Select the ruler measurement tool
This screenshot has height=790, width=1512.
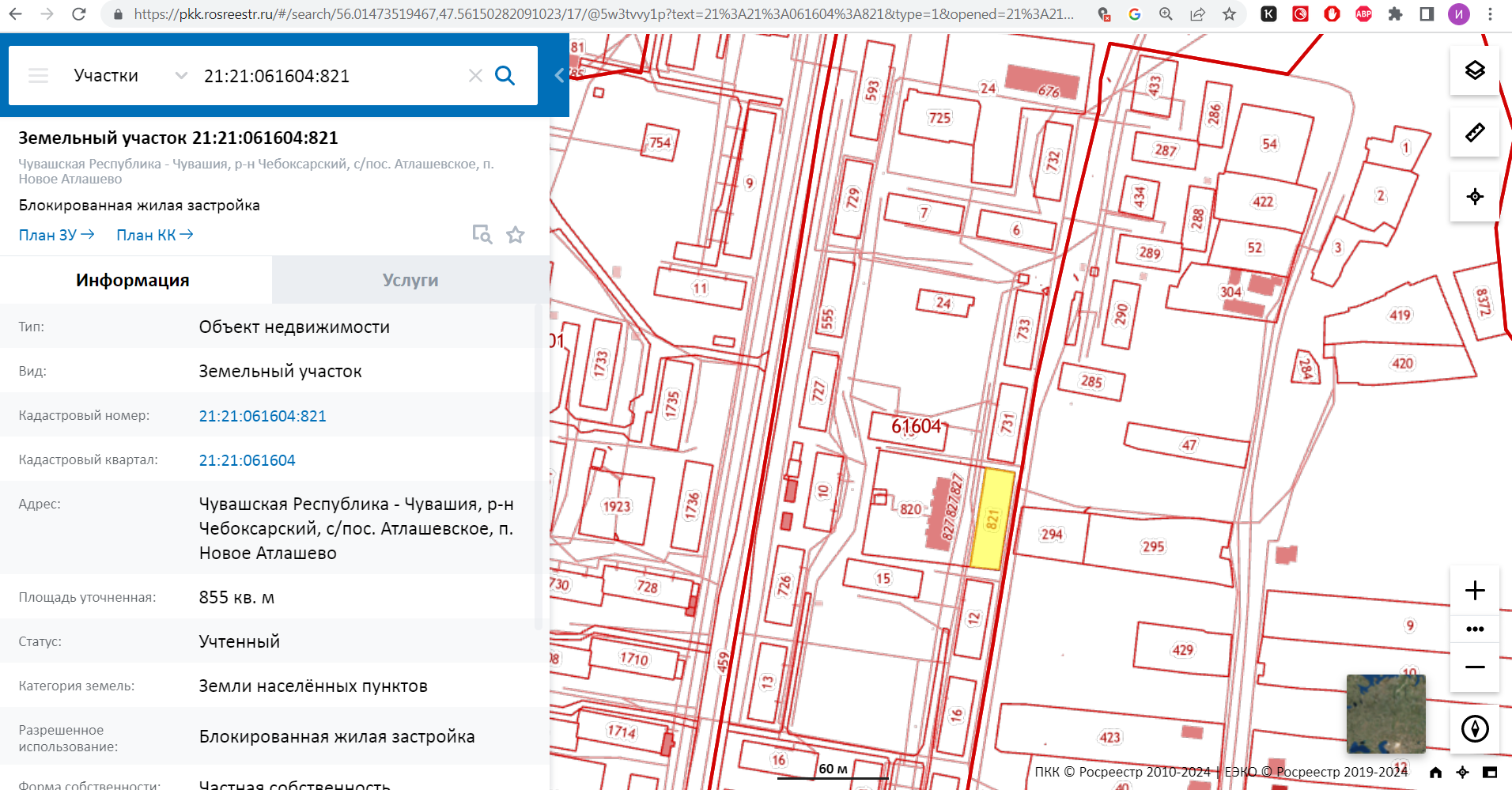tap(1475, 132)
